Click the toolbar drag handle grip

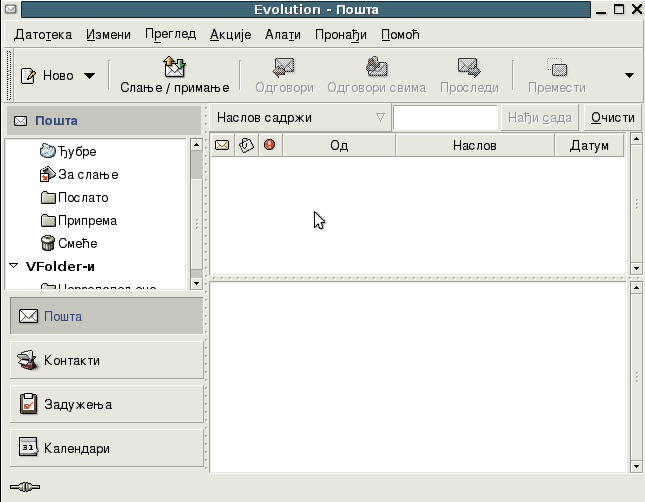coord(9,75)
